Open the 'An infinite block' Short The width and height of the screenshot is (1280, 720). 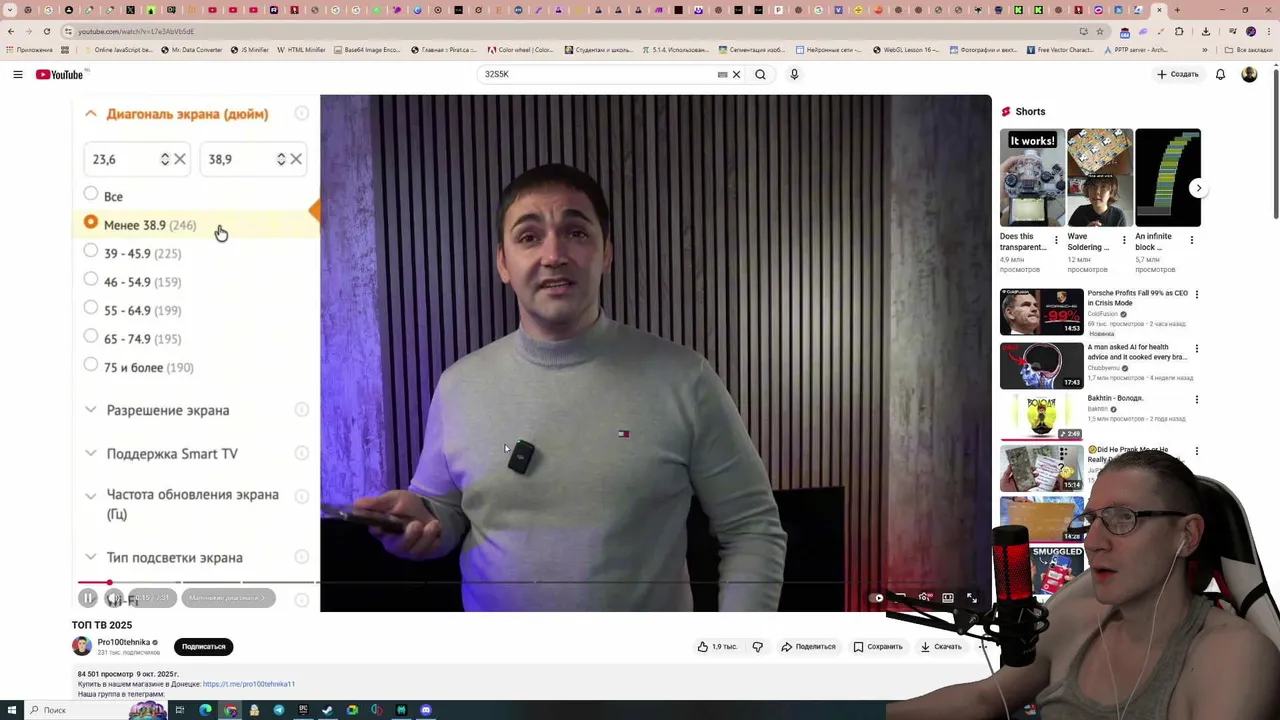[1168, 178]
